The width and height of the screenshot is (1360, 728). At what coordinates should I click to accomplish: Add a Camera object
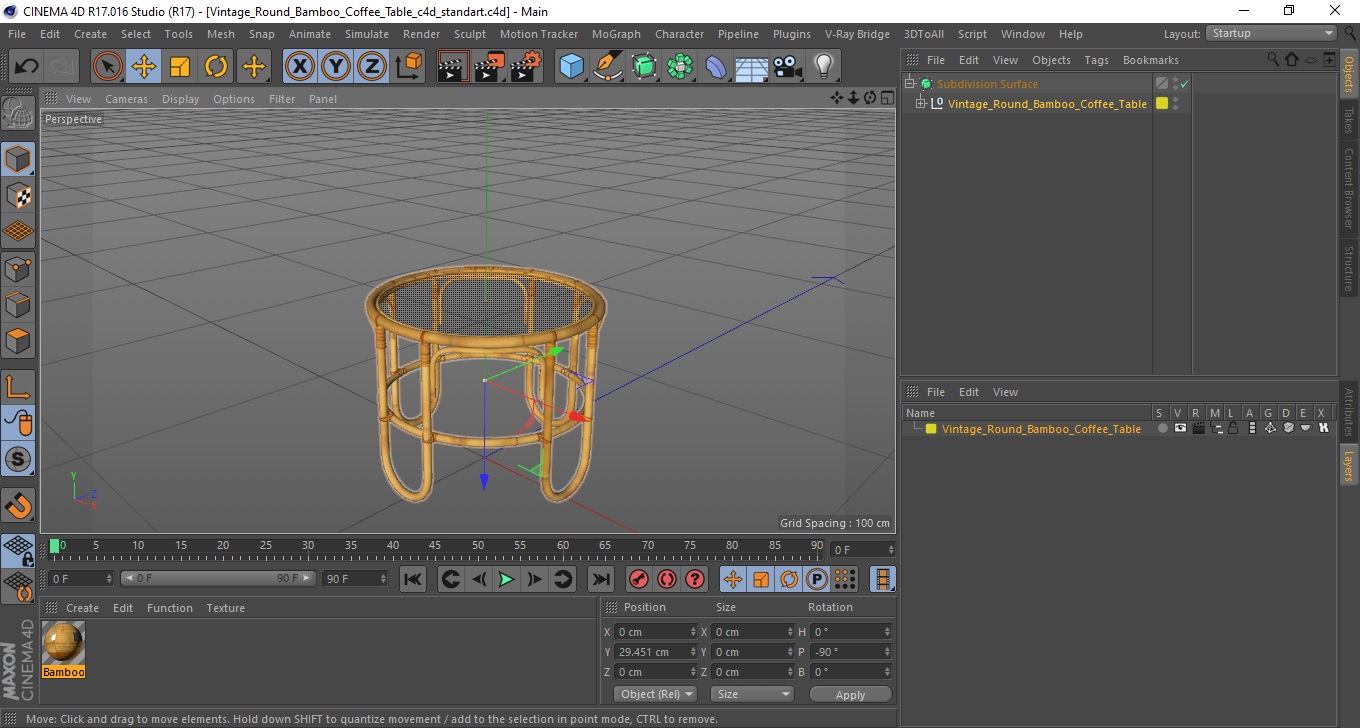[787, 67]
